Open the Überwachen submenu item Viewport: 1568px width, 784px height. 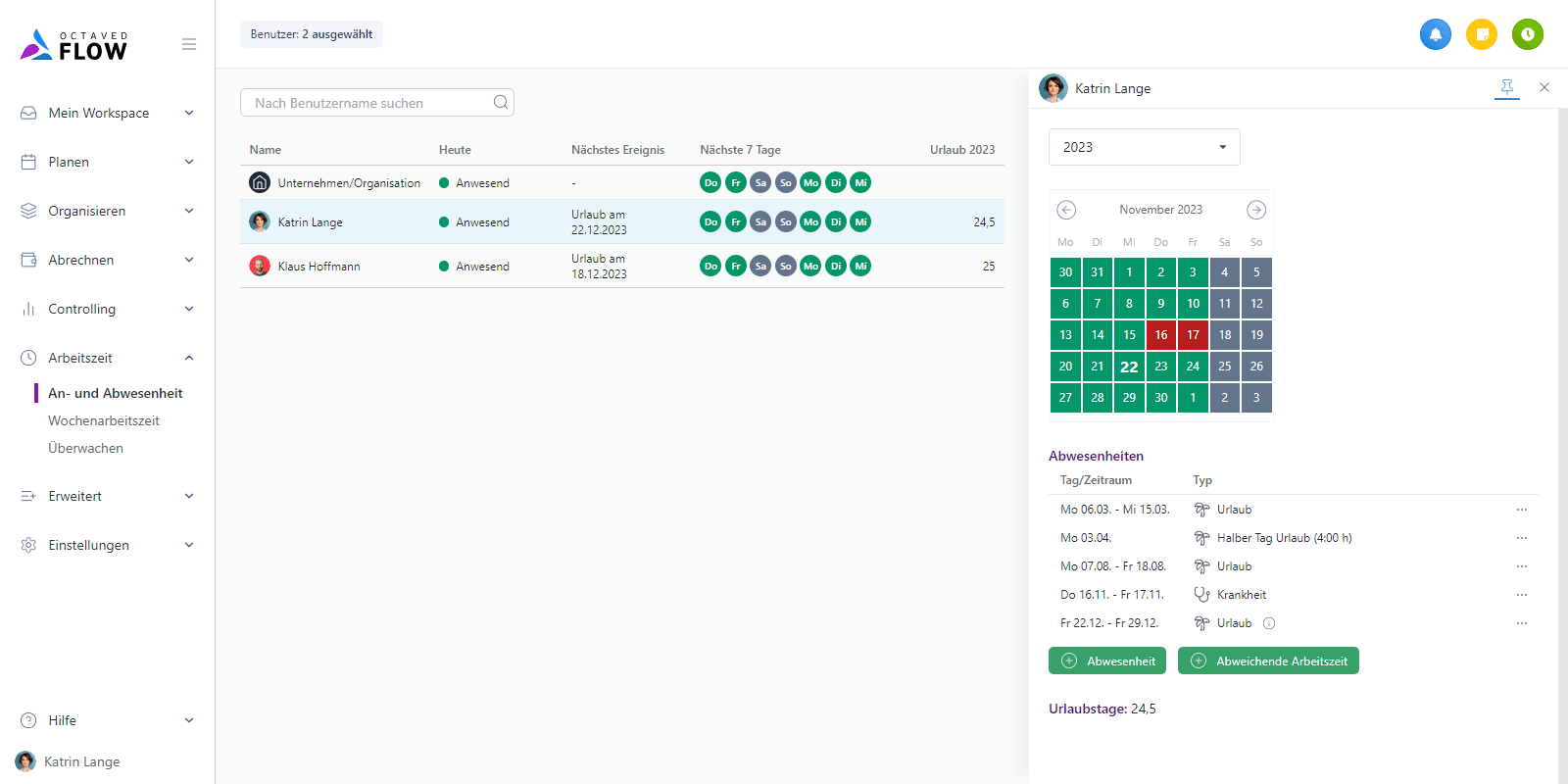(x=86, y=448)
